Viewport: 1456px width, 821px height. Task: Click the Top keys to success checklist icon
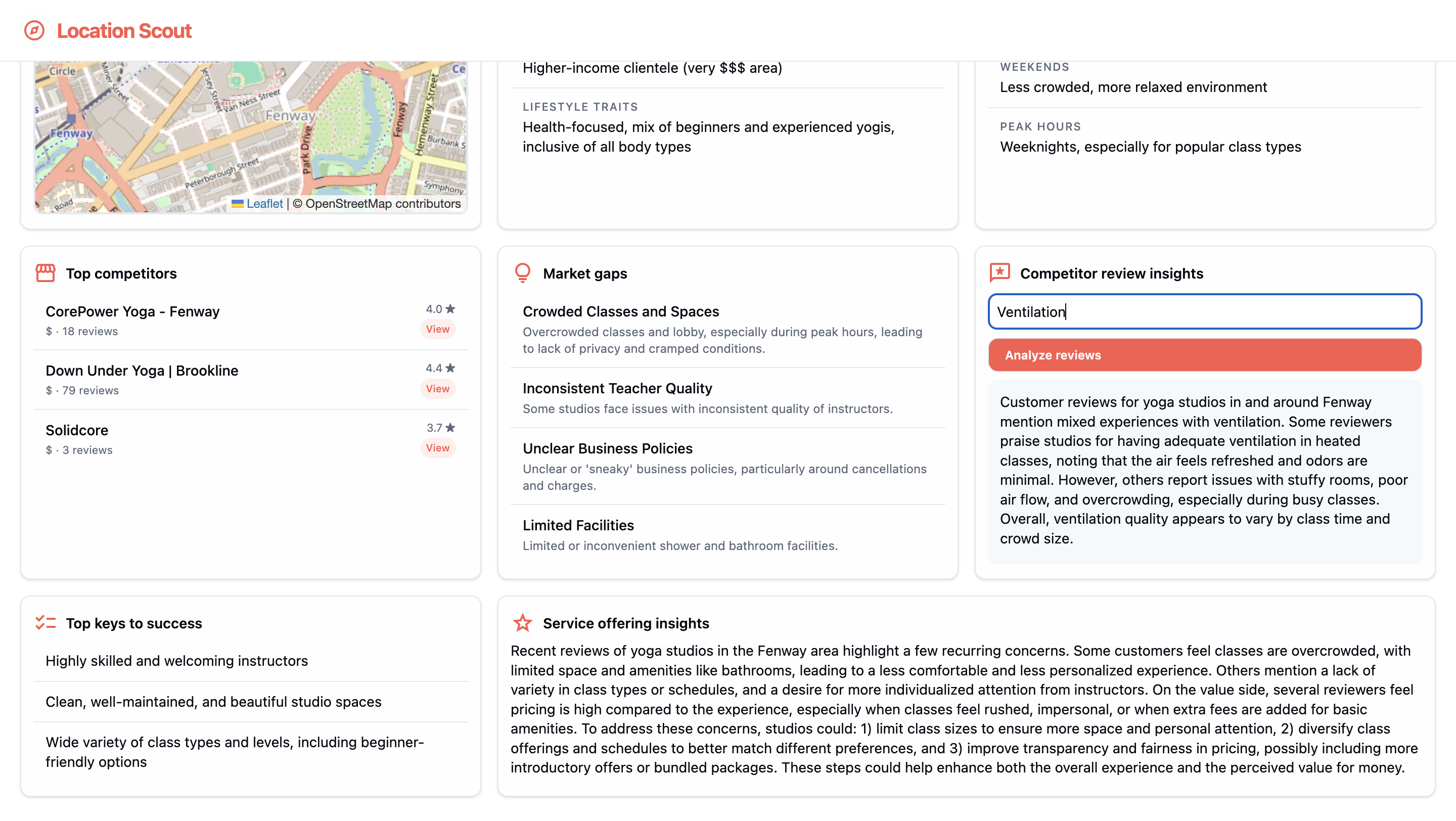(x=45, y=623)
